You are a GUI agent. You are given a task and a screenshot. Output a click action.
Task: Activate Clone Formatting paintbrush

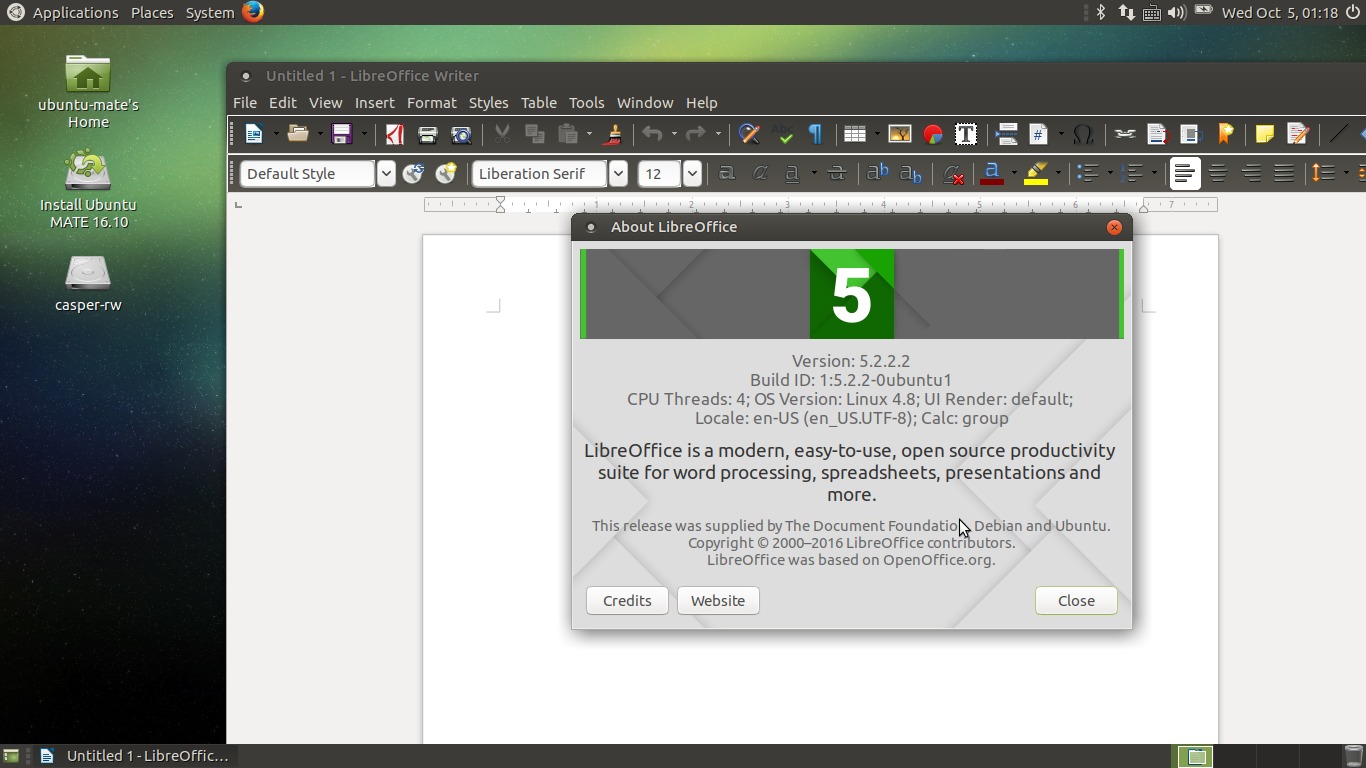click(613, 134)
